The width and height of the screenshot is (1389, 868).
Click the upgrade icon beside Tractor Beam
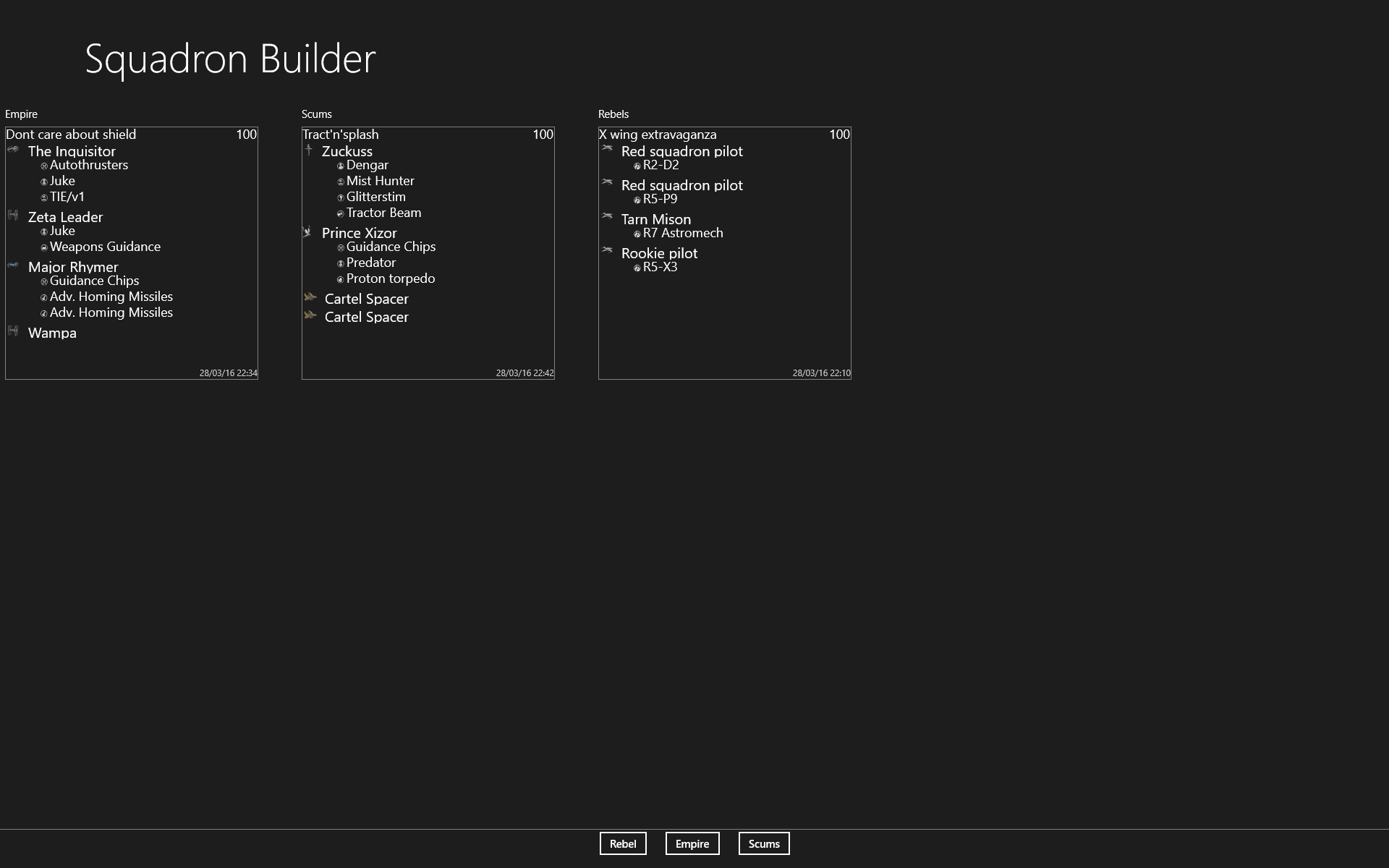341,213
